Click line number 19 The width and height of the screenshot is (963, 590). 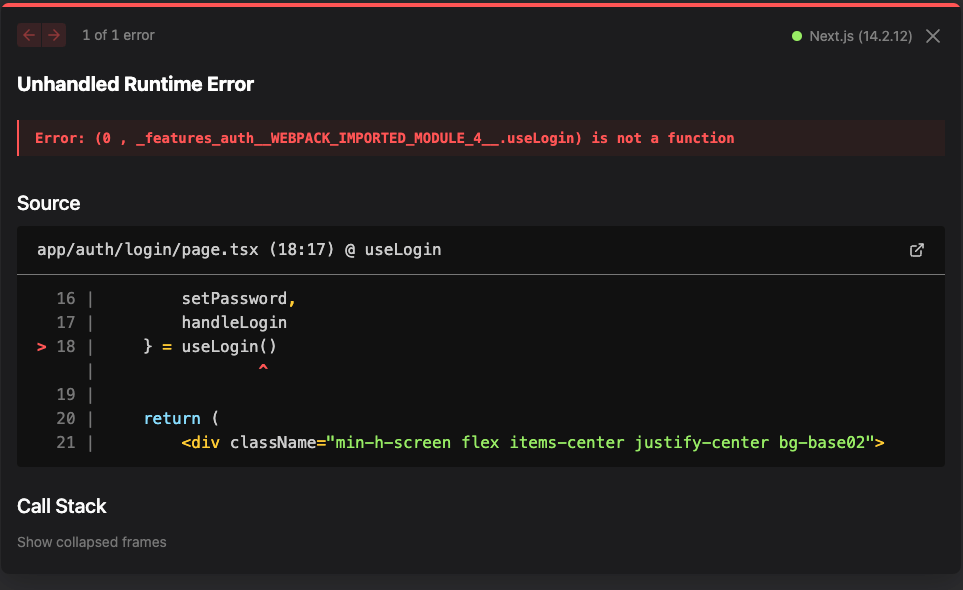66,394
